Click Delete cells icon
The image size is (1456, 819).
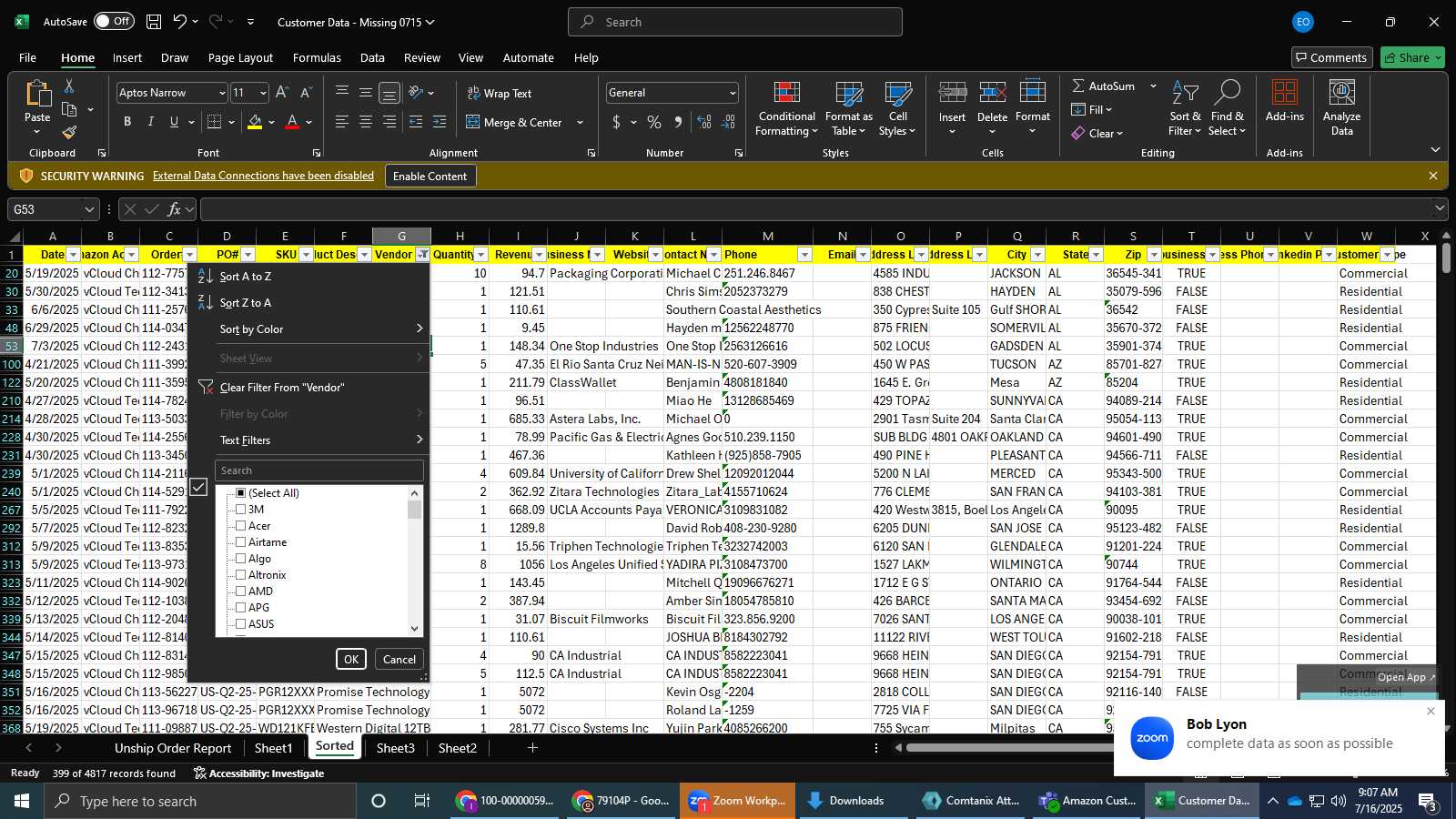tap(992, 95)
